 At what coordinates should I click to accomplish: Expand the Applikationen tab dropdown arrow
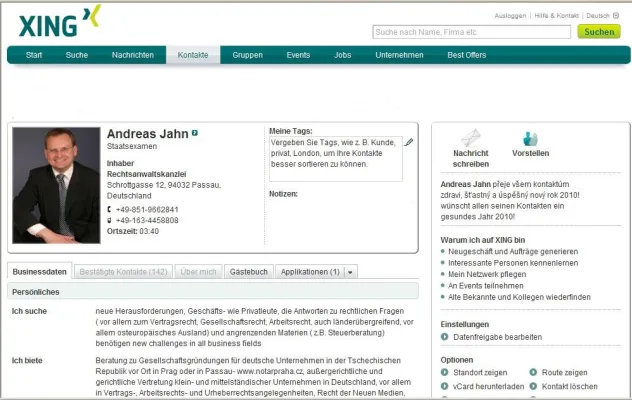350,272
